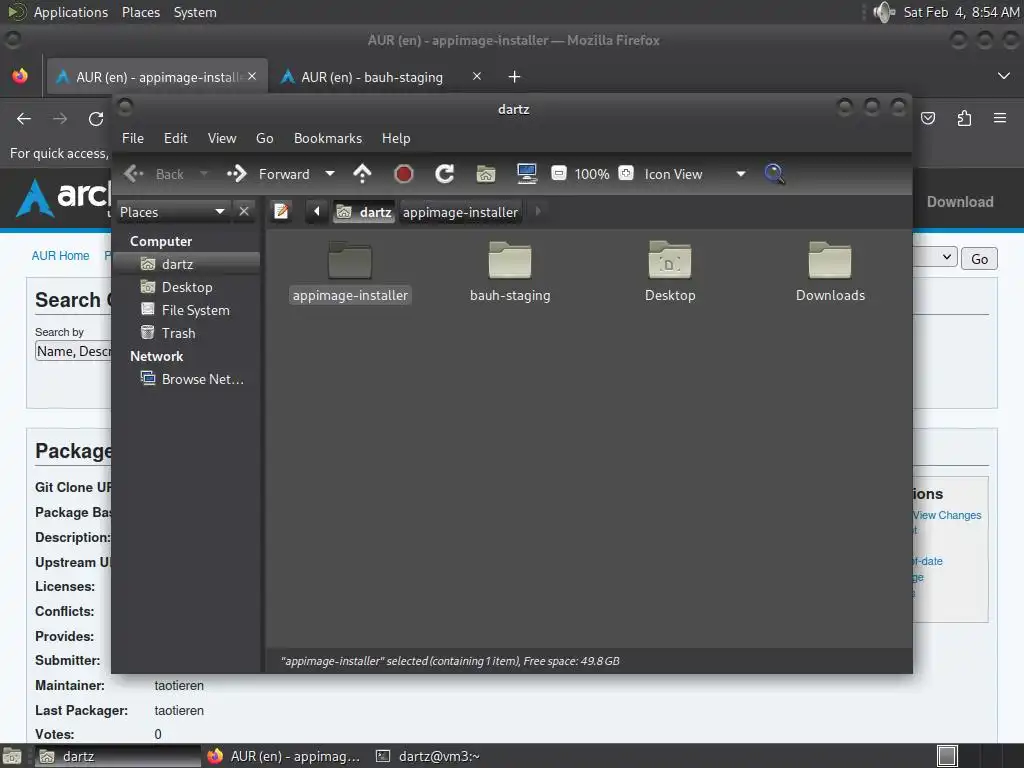Open Places menu in top panel
Screen dimensions: 1024x768
tap(141, 12)
